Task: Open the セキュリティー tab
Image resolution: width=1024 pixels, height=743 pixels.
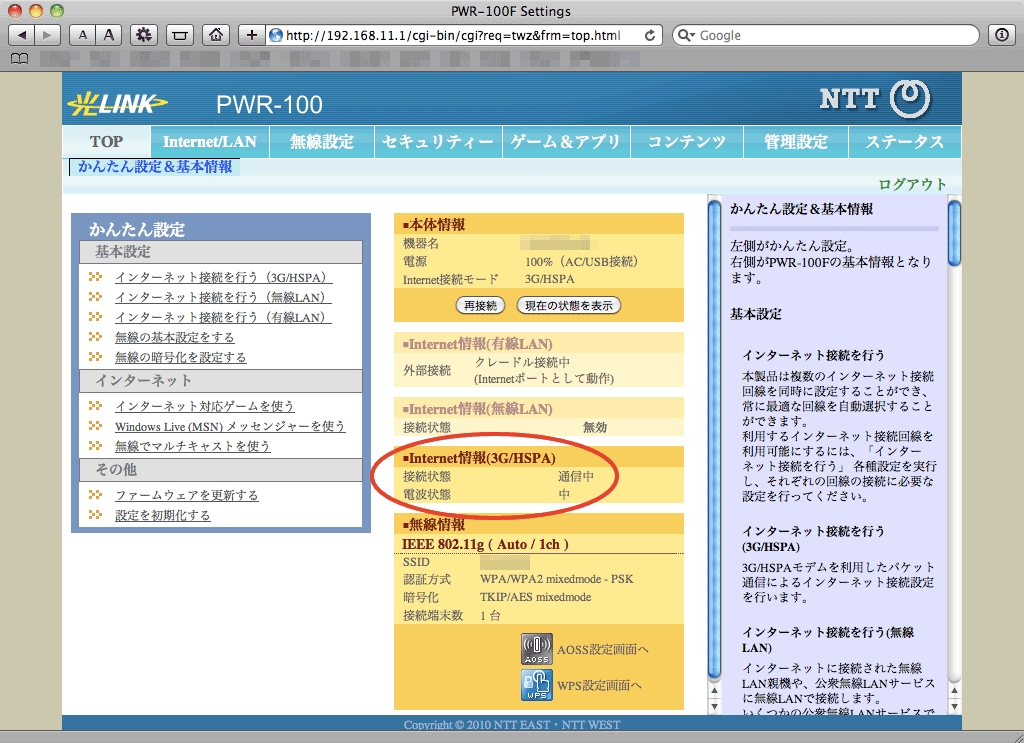Action: [x=438, y=142]
